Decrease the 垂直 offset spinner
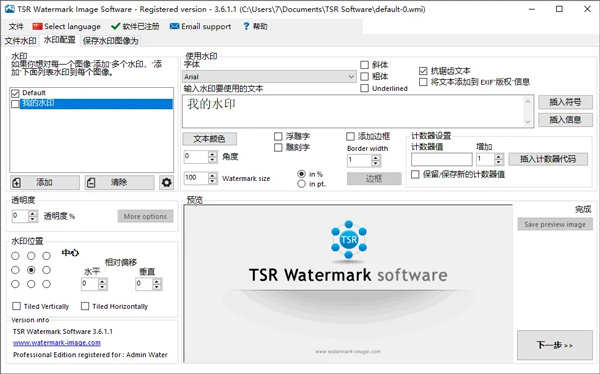Screen dimensions: 600x374 pyautogui.click(x=157, y=287)
